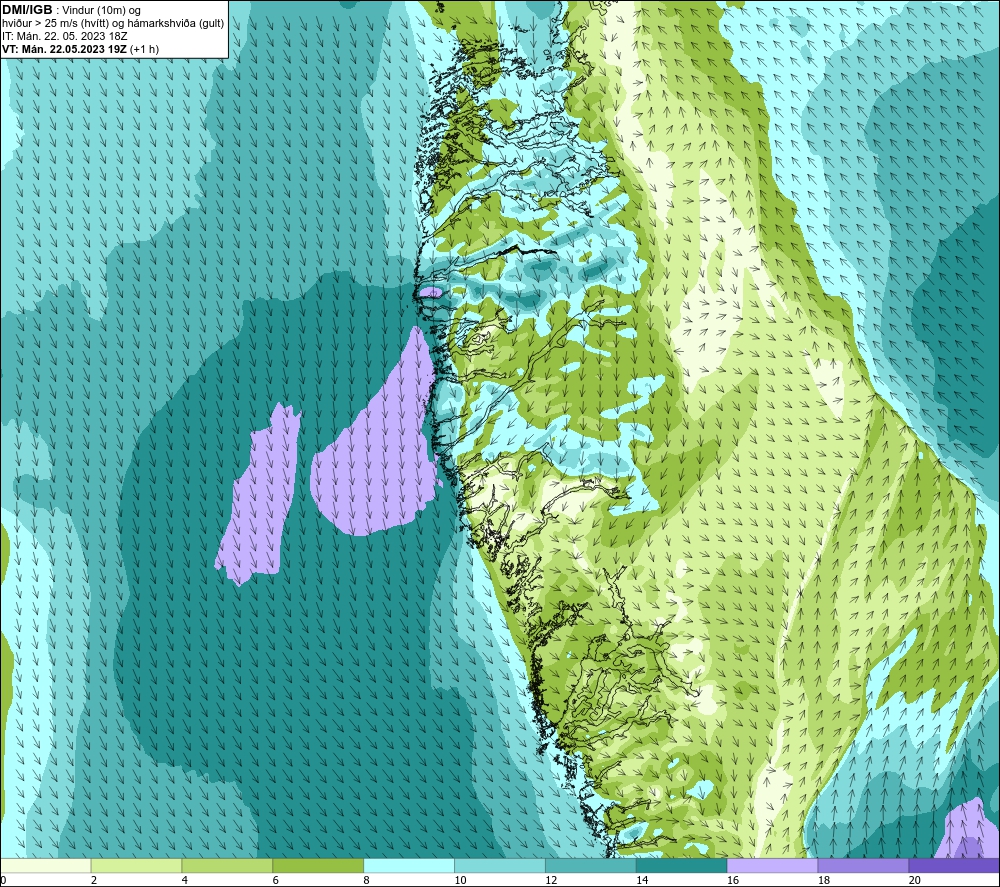Select the 16–18 m/s light purple legend swatch
This screenshot has height=887, width=1000.
tap(772, 866)
